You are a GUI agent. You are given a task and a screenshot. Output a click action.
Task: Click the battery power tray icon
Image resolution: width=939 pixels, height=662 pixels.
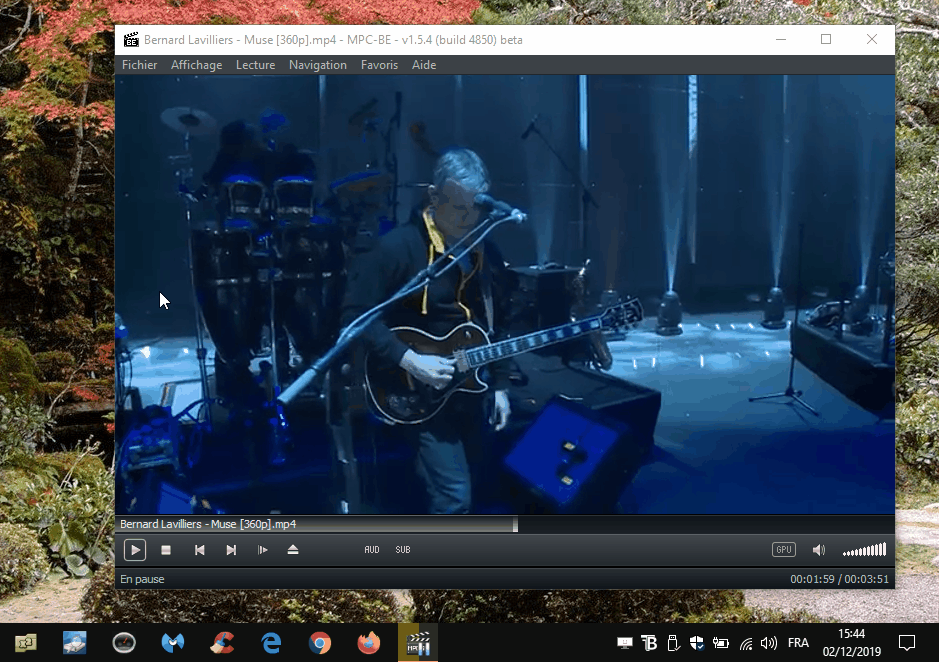tap(720, 643)
